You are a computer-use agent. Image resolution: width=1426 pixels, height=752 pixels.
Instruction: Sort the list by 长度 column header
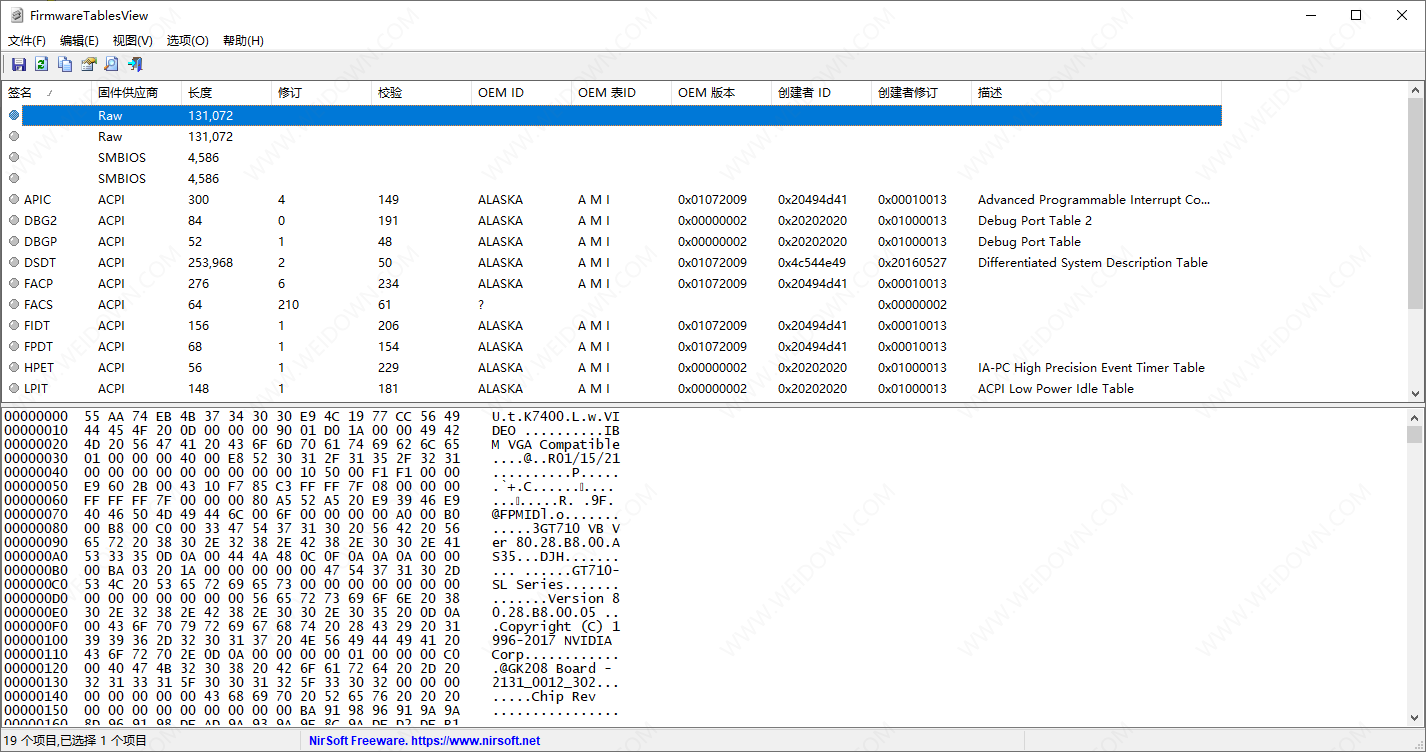(x=200, y=93)
